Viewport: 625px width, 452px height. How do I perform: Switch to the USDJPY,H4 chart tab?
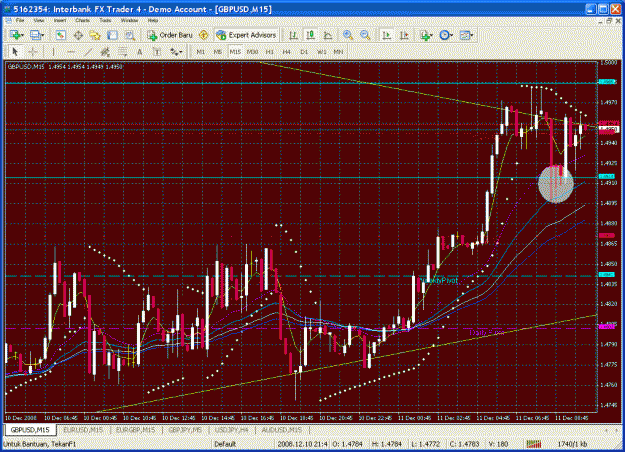232,430
